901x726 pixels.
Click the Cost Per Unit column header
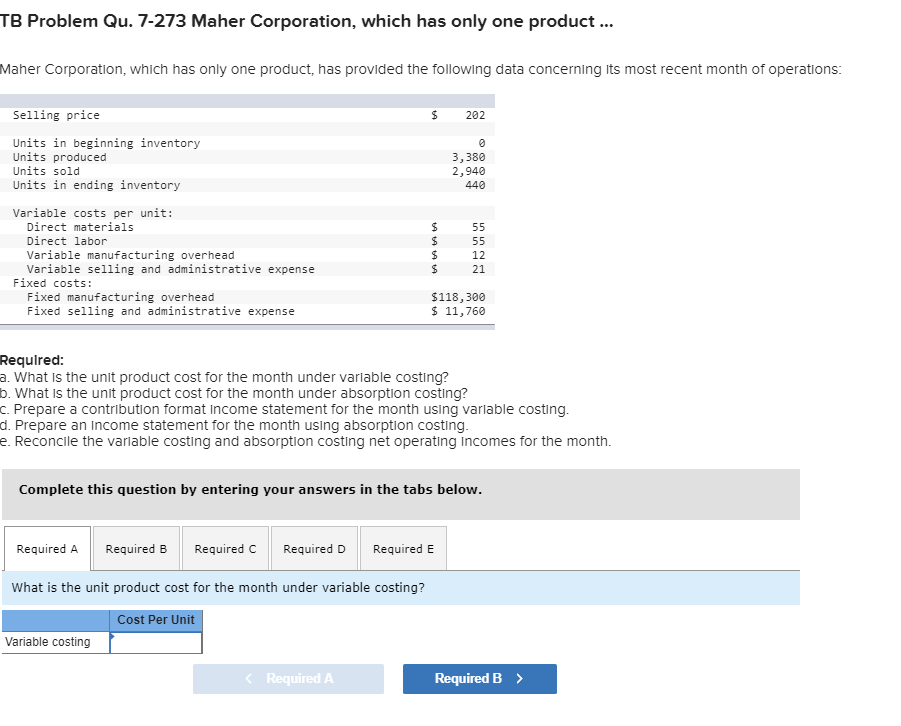(x=155, y=620)
